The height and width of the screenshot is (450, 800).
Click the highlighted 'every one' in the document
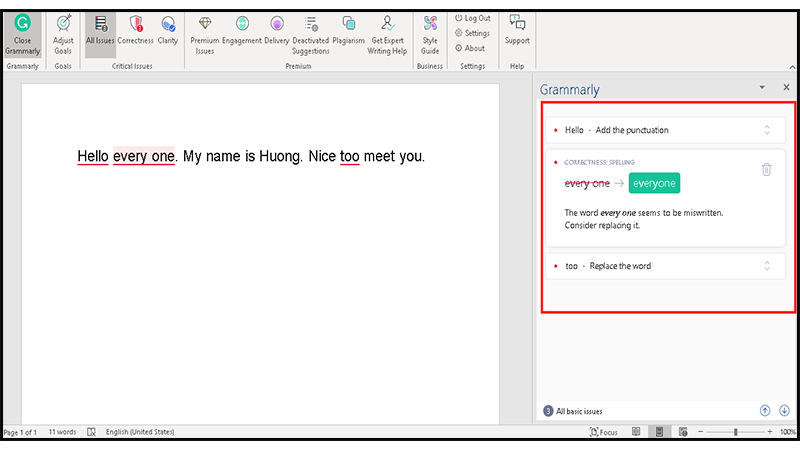click(x=144, y=156)
